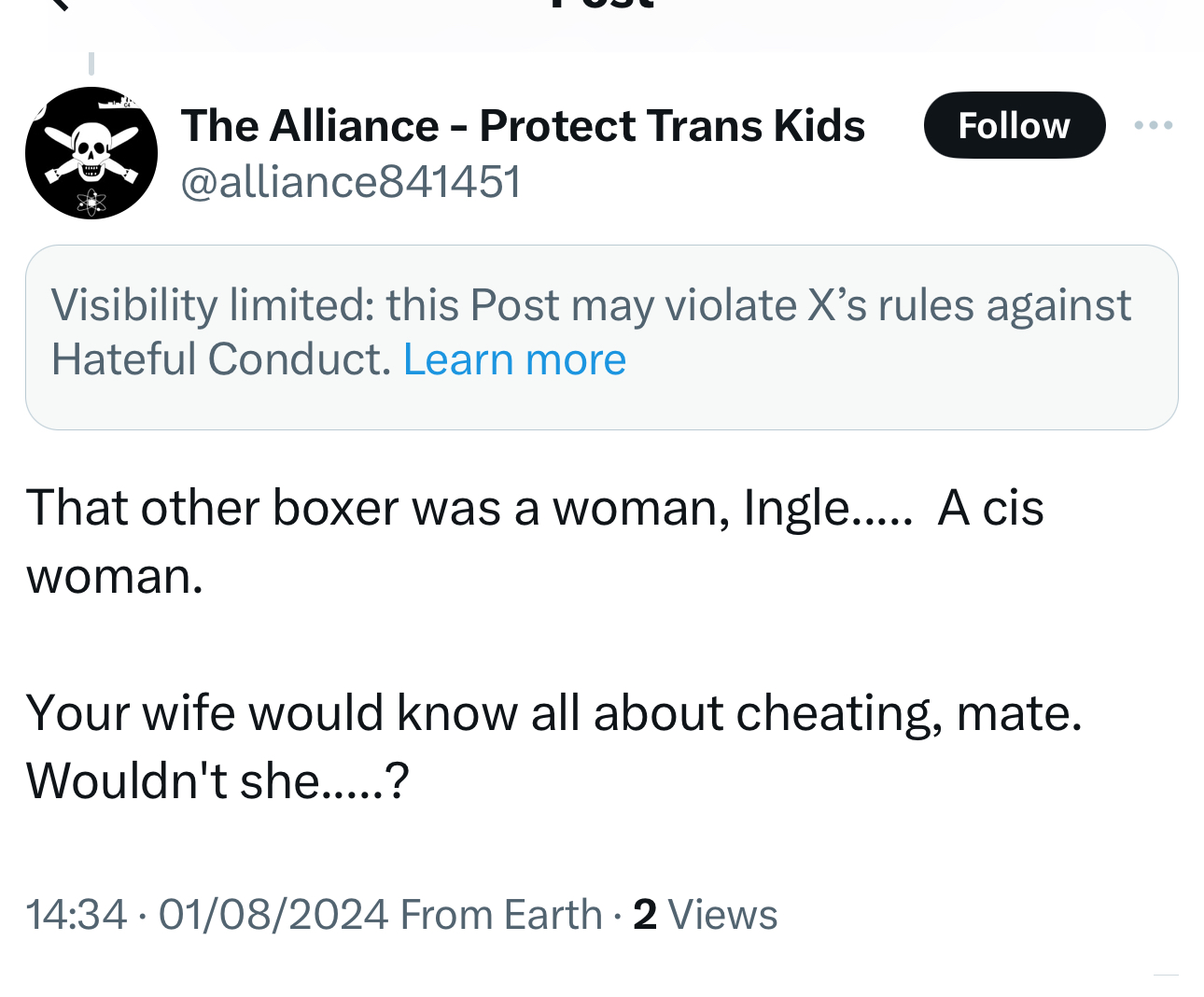Viewport: 1204px width, 997px height.
Task: Click the word 'Ingle' in the post
Action: pos(795,509)
